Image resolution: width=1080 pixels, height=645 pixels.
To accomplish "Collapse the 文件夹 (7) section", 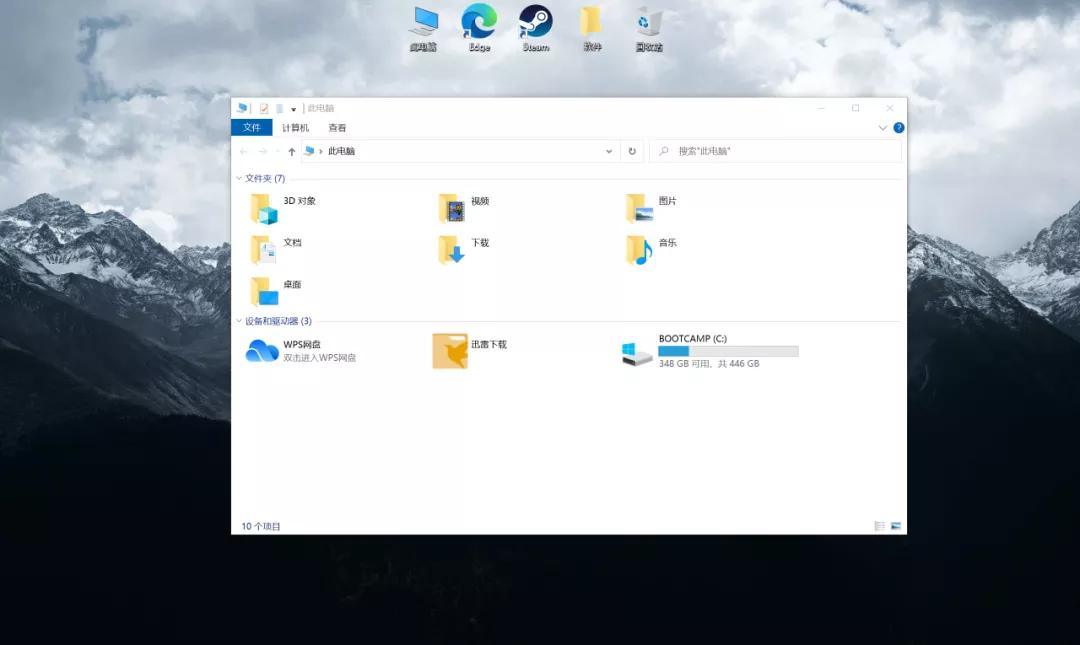I will tap(240, 177).
